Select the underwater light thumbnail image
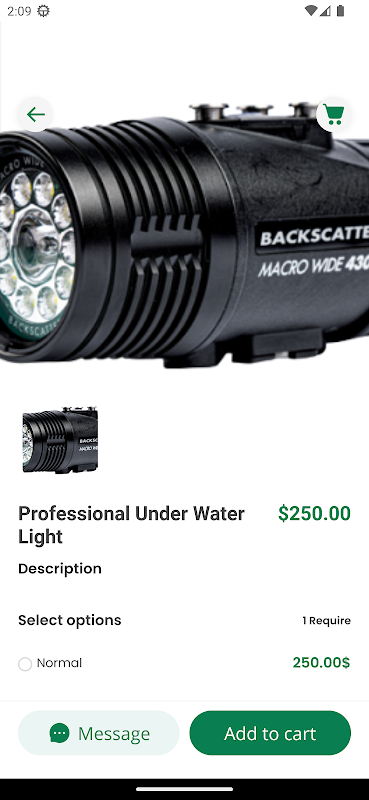The image size is (369, 800). coord(60,439)
